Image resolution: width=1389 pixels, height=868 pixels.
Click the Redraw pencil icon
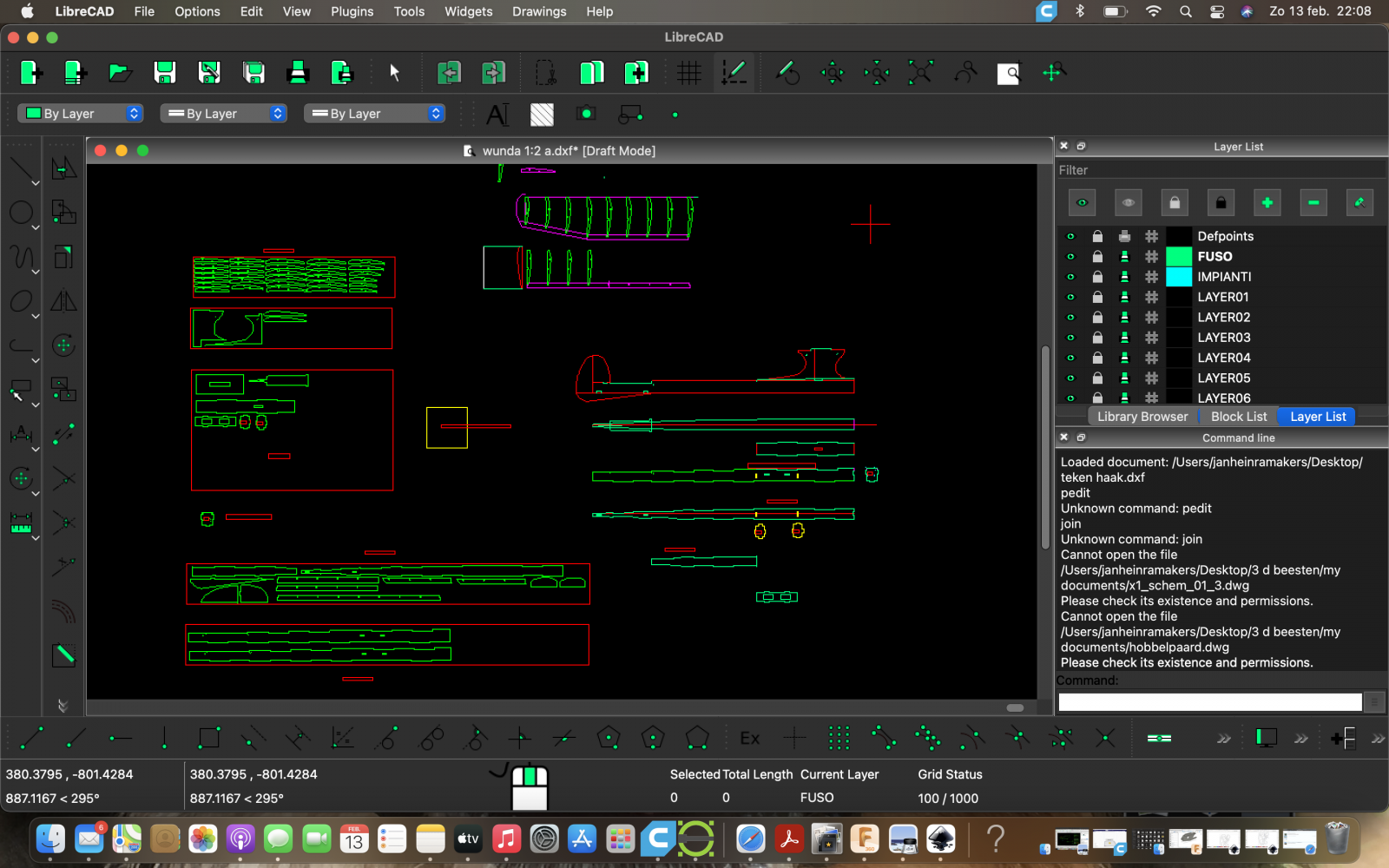787,73
